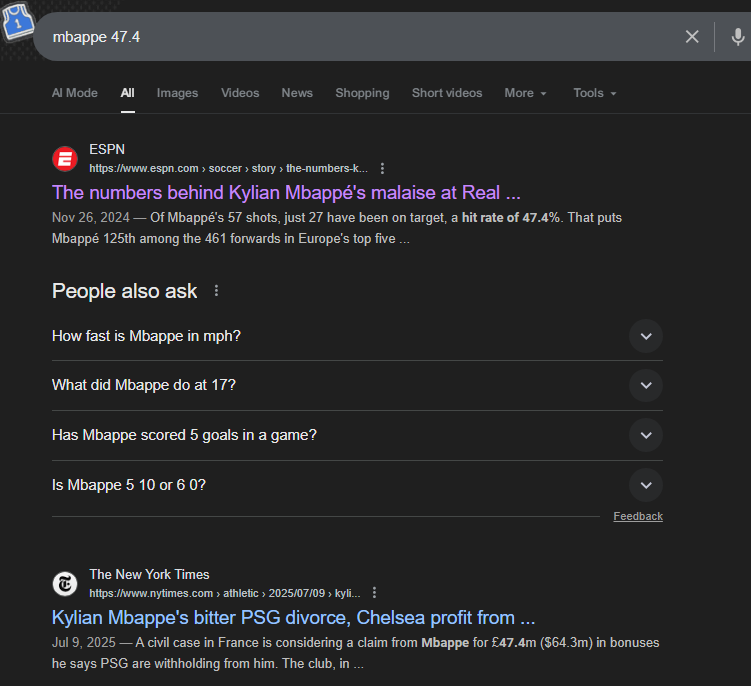The height and width of the screenshot is (686, 751).
Task: Open the More dropdown
Action: 525,93
